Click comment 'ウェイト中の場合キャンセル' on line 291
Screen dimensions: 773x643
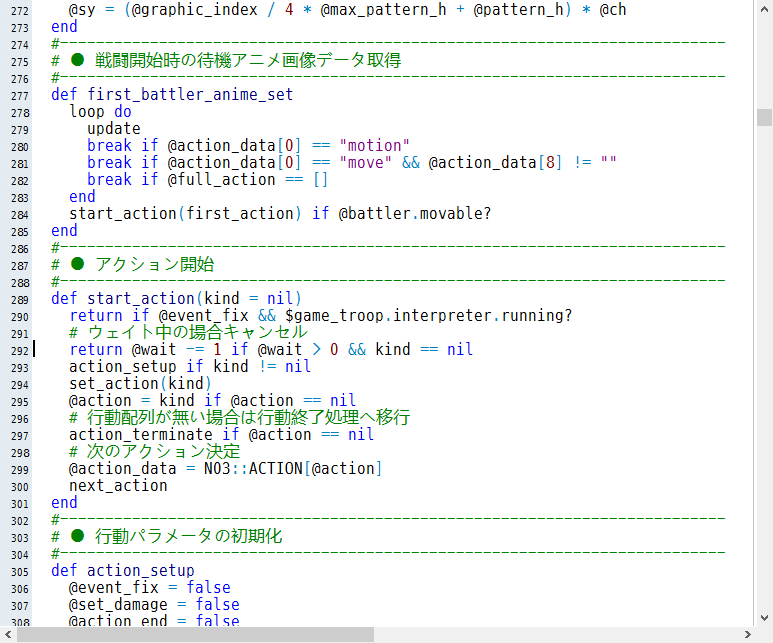[x=198, y=332]
